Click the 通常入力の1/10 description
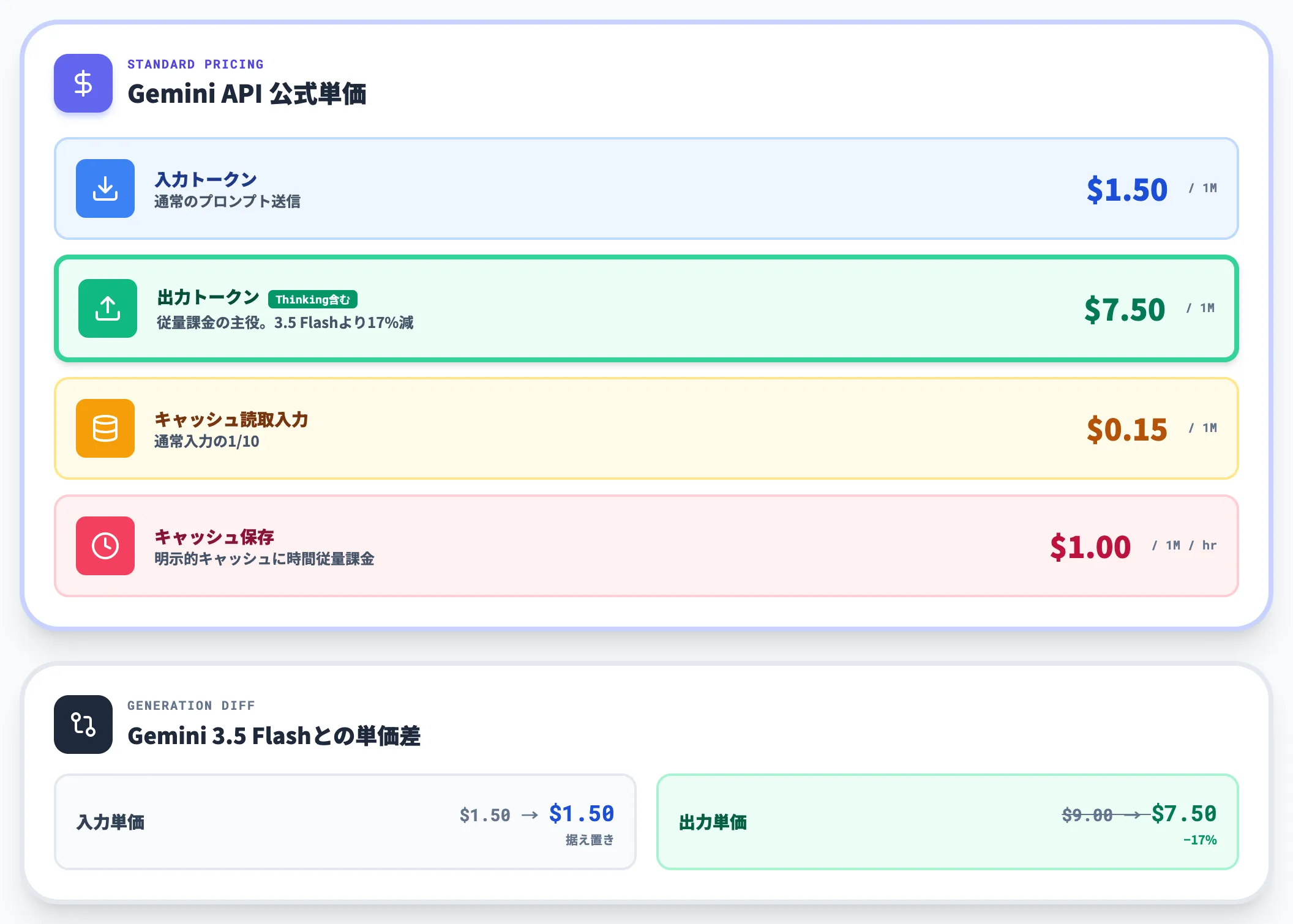 click(x=207, y=441)
